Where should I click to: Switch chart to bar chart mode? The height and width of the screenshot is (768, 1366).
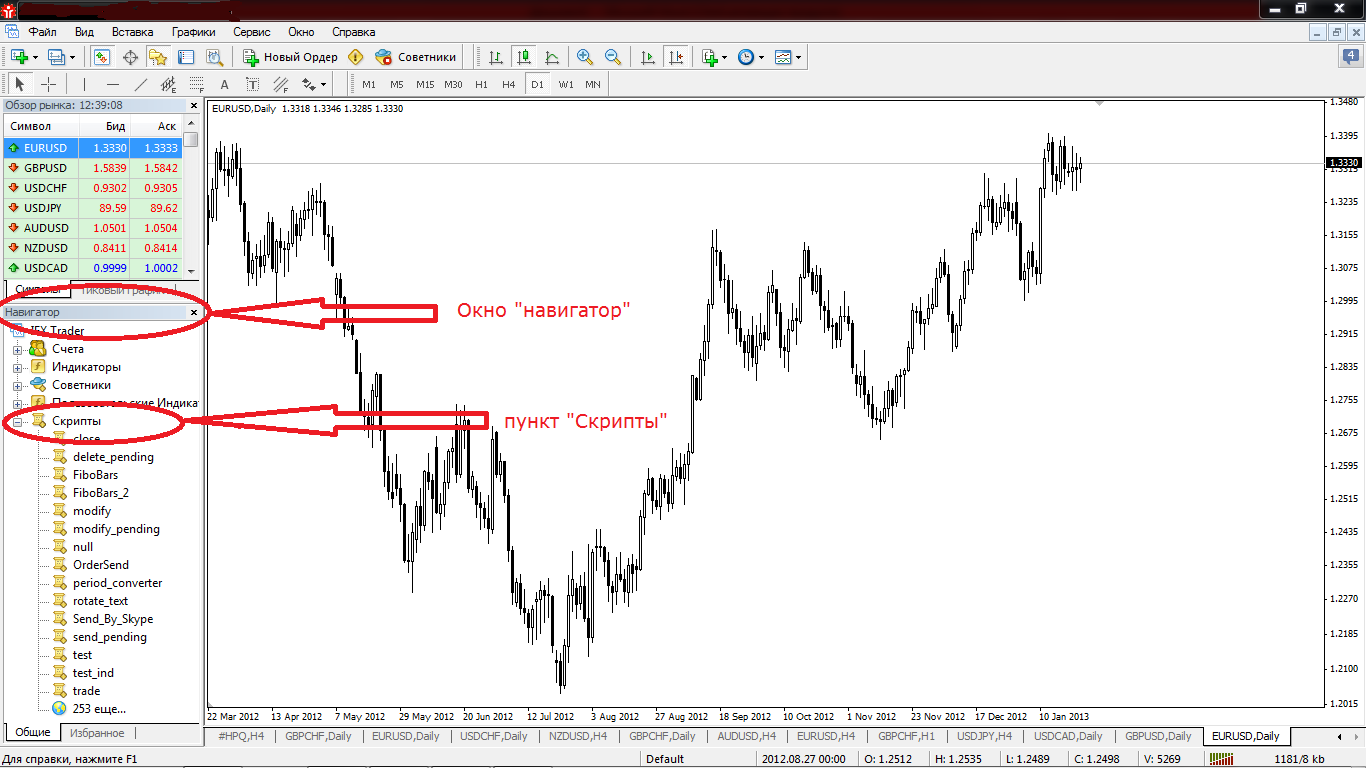coord(495,57)
